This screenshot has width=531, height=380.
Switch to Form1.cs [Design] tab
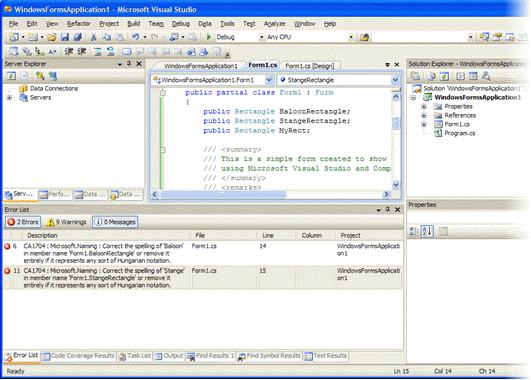pyautogui.click(x=310, y=66)
